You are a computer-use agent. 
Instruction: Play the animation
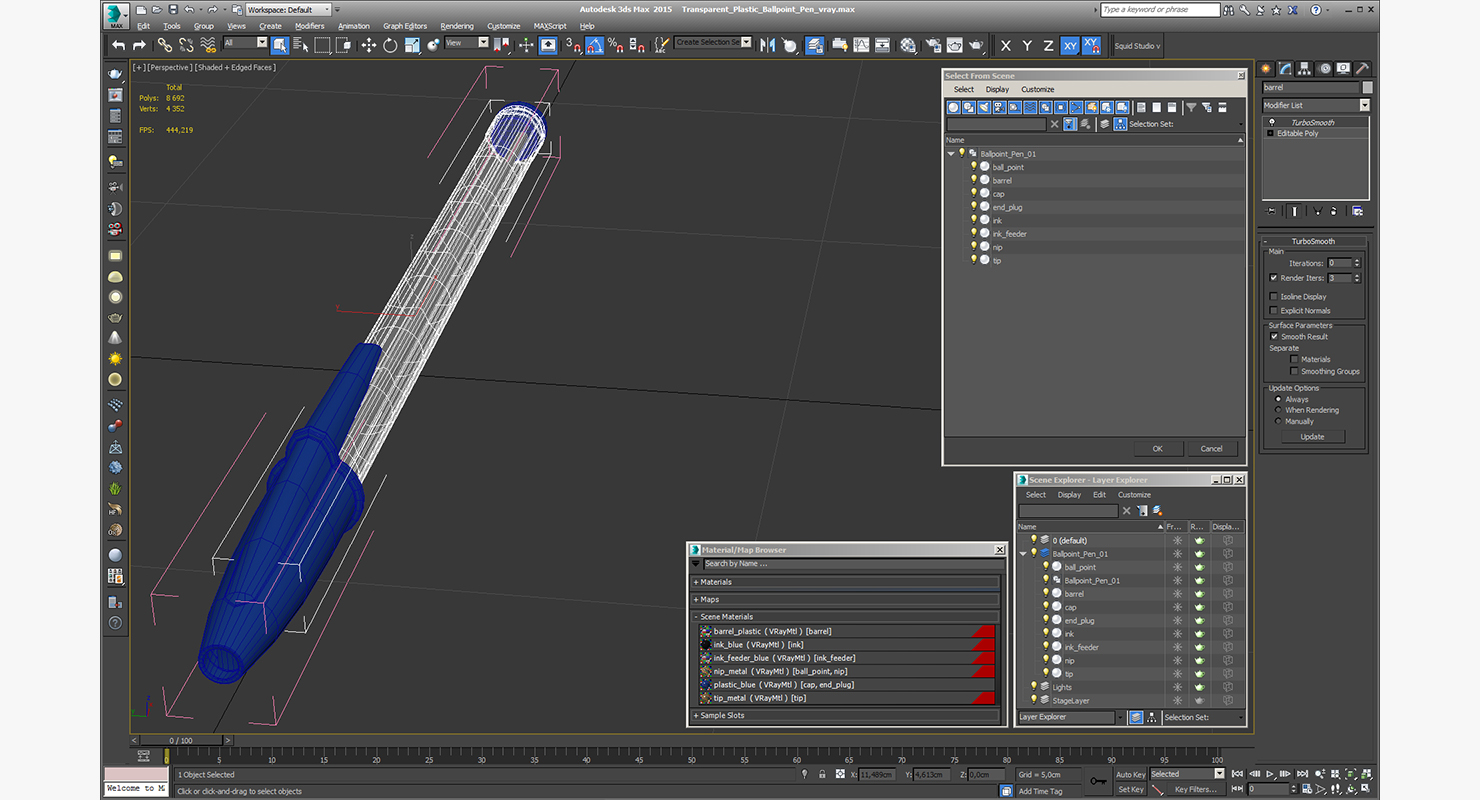click(1270, 774)
